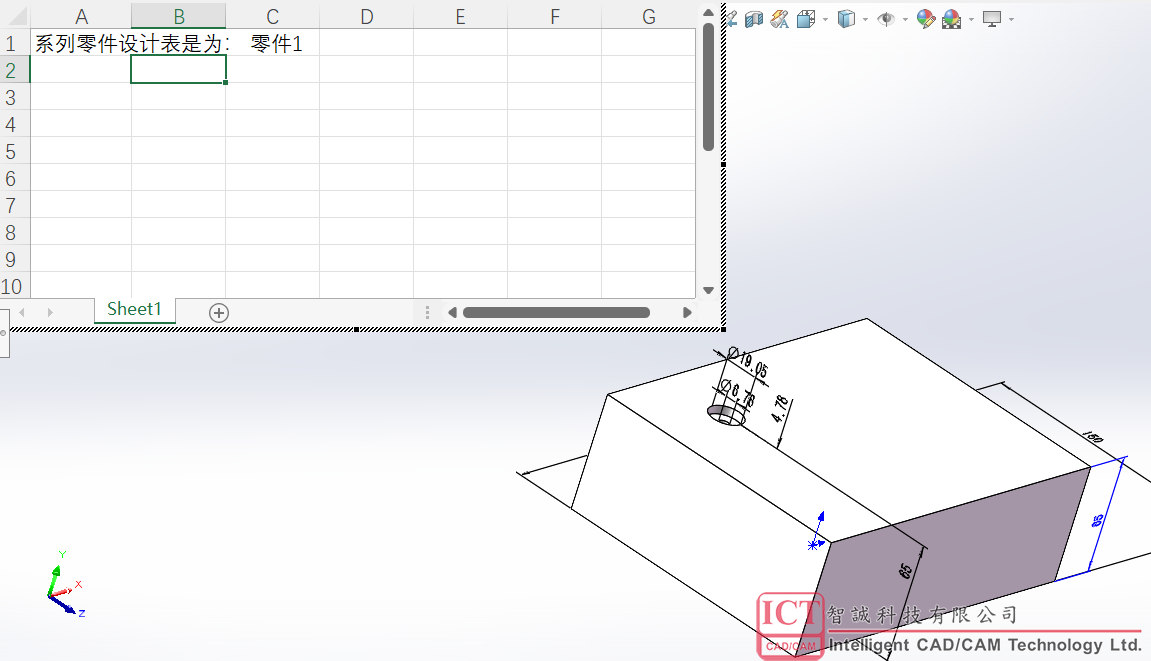Click the blue 85 dimension
This screenshot has height=661, width=1151.
coord(1097,521)
